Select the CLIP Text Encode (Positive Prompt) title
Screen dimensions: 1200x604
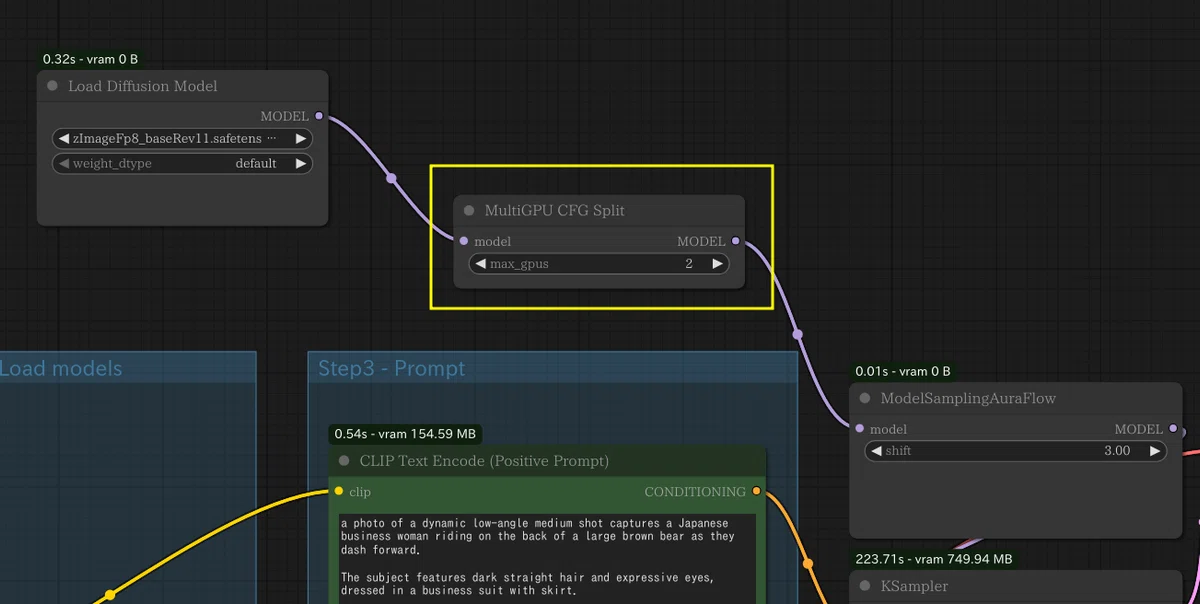pos(484,461)
